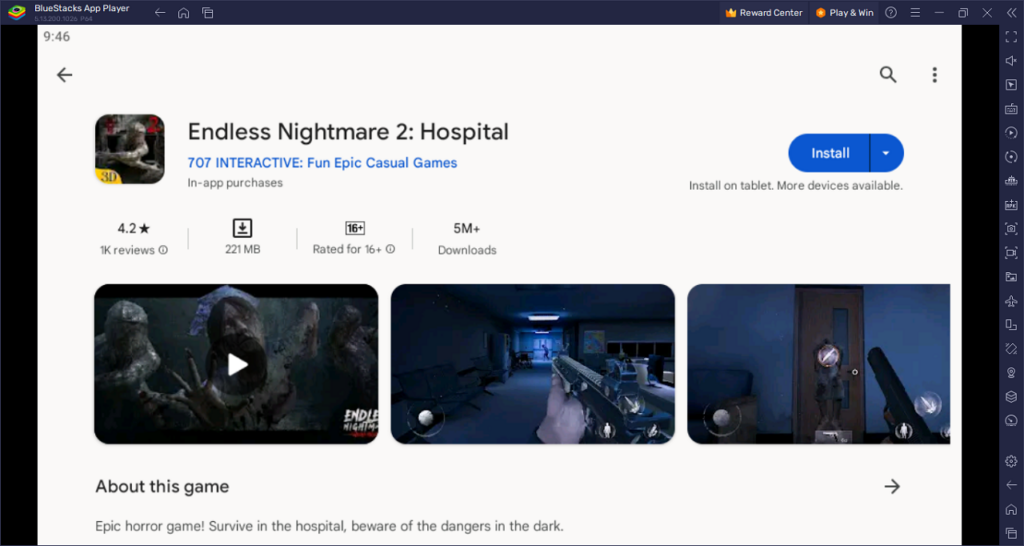
Task: Click the Install APK icon
Action: click(1011, 204)
